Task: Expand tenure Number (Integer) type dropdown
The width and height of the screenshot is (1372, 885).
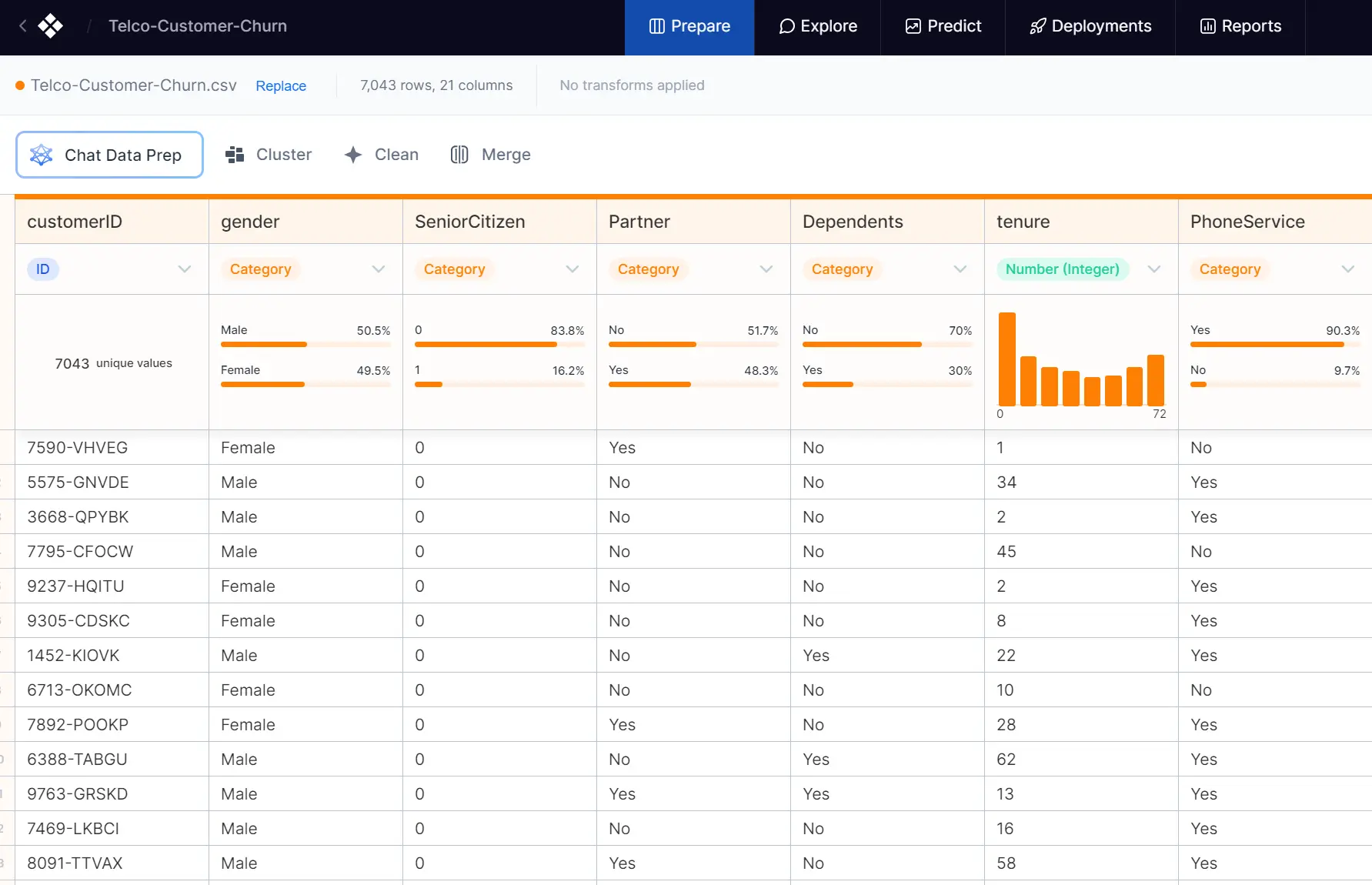Action: tap(1153, 269)
